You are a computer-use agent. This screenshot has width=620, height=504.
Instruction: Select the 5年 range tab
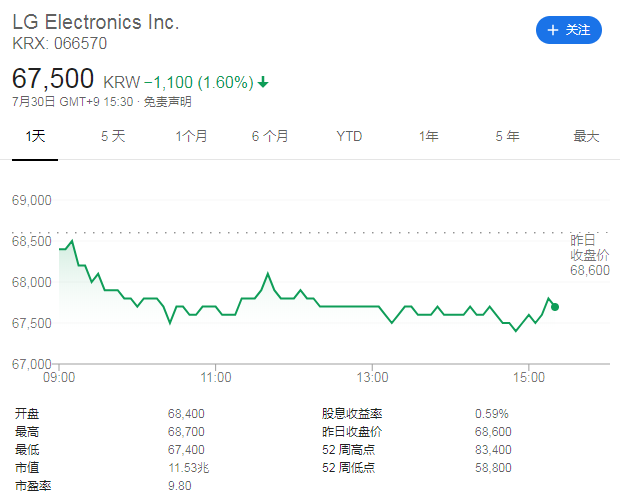[x=507, y=136]
